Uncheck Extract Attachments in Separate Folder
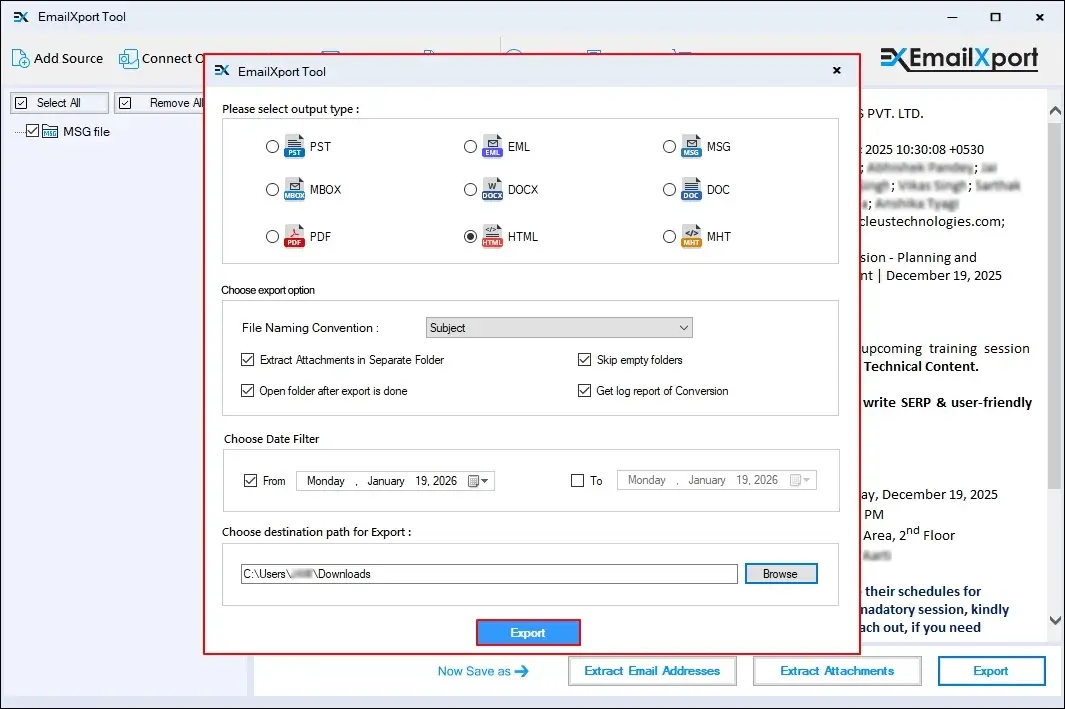Image resolution: width=1065 pixels, height=709 pixels. click(247, 359)
